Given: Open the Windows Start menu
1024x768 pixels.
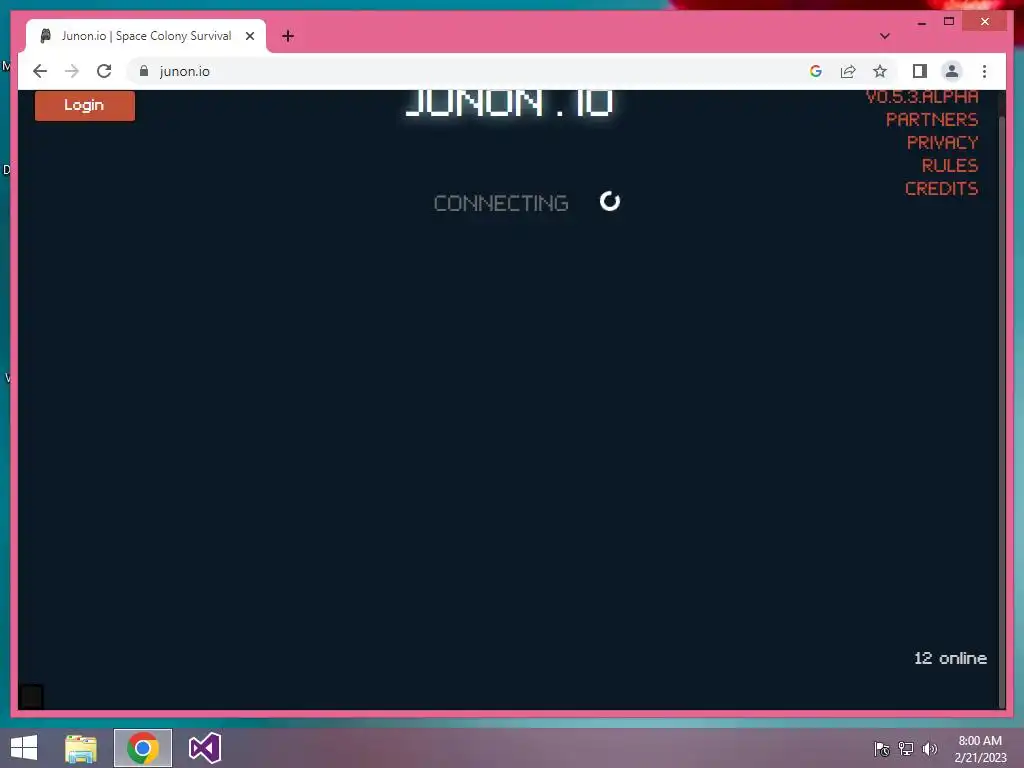Looking at the screenshot, I should (x=24, y=748).
